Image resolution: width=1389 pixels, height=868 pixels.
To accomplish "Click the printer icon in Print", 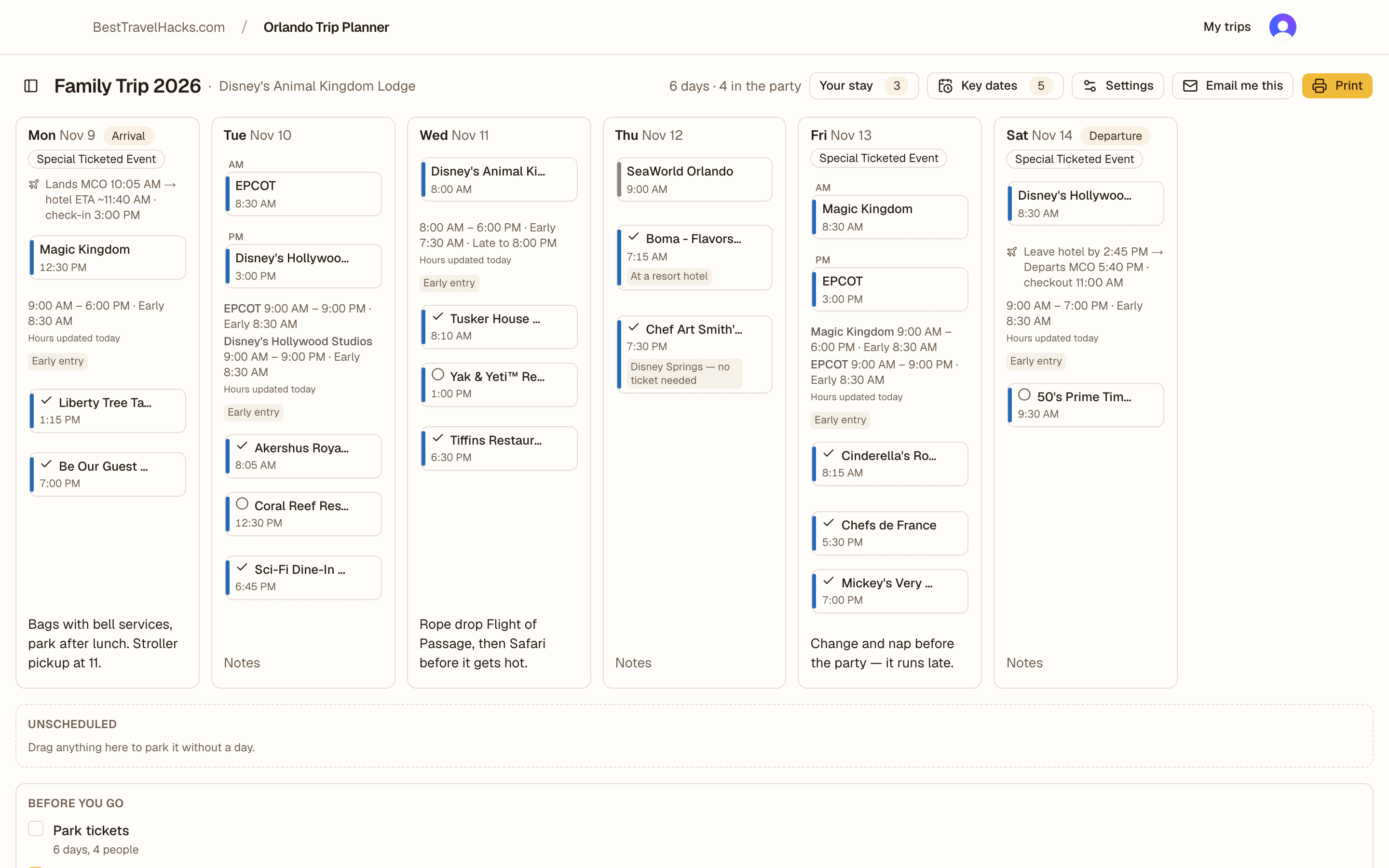I will pos(1320,86).
